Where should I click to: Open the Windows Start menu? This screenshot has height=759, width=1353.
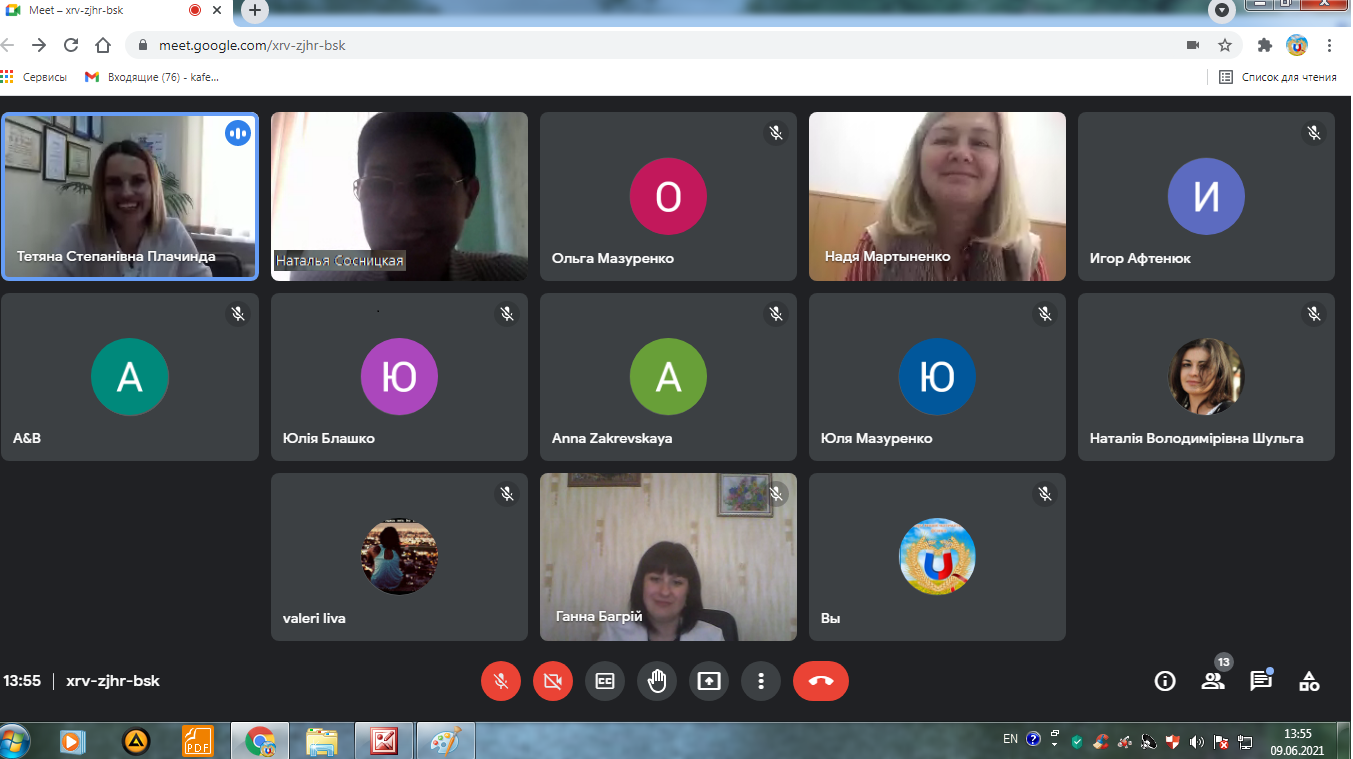tap(15, 742)
